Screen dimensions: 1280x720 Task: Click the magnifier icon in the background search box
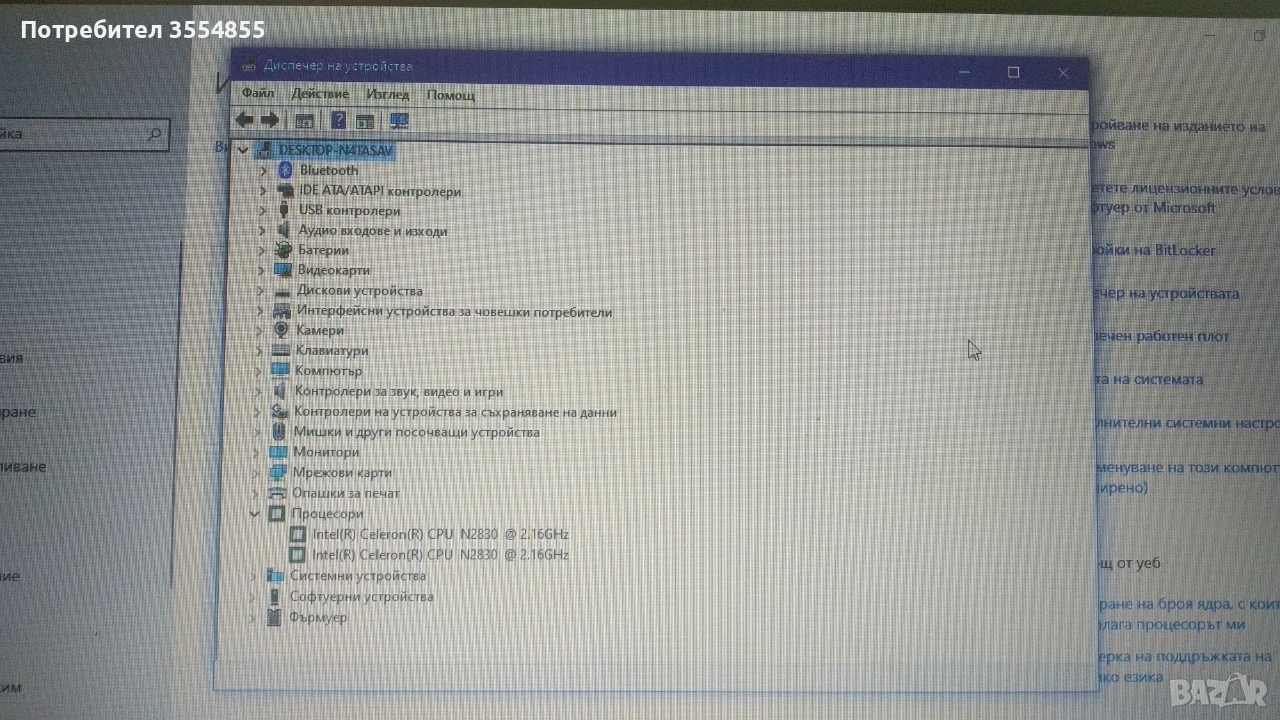tap(153, 134)
